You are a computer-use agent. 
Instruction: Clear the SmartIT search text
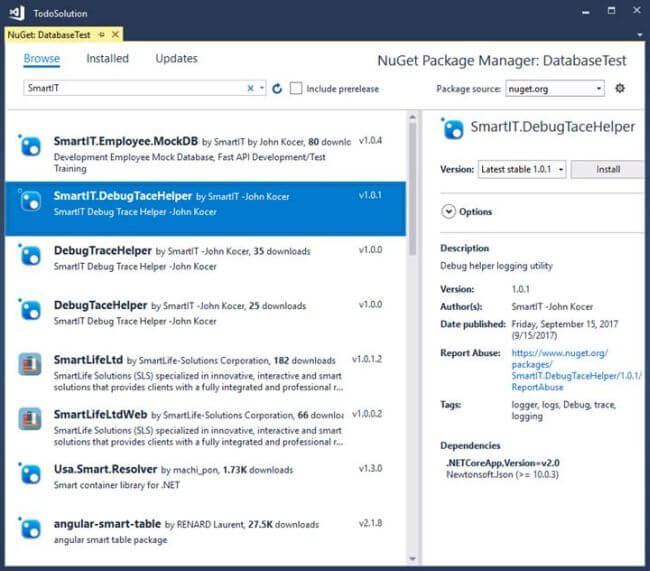click(250, 88)
